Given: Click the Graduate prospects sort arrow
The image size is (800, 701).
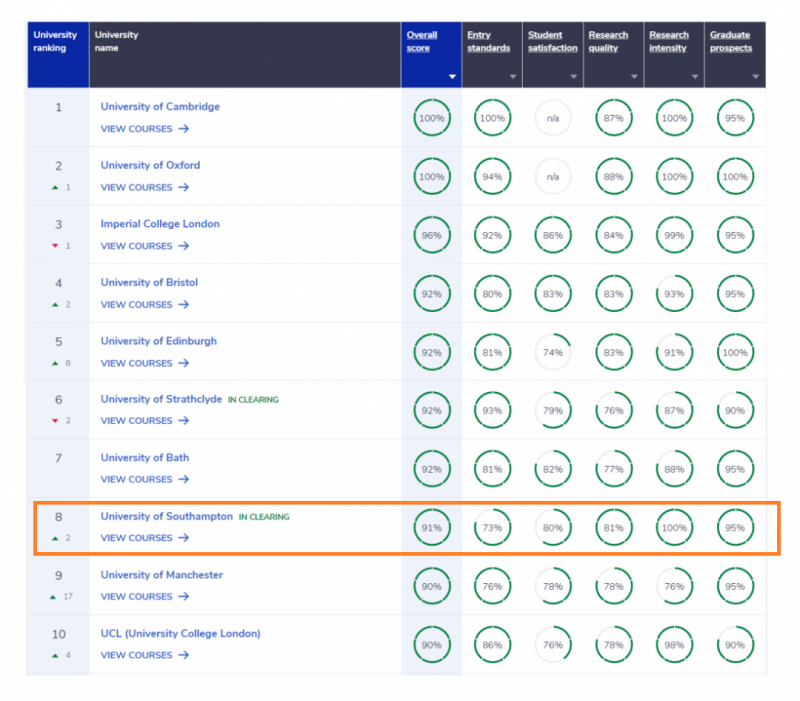Looking at the screenshot, I should pyautogui.click(x=756, y=77).
